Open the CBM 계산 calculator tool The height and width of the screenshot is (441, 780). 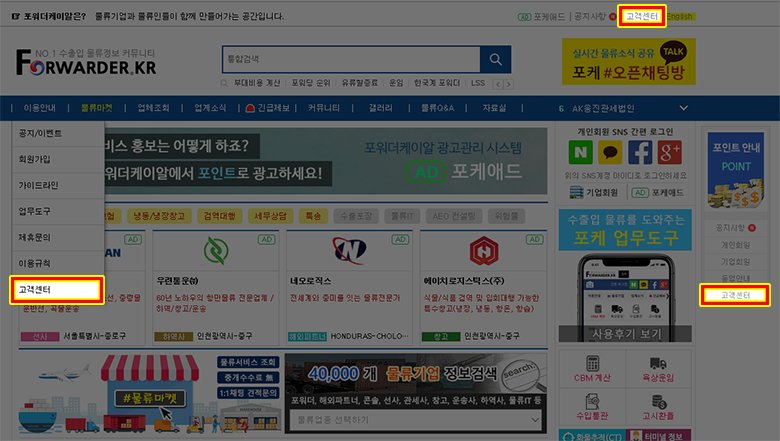coord(592,368)
